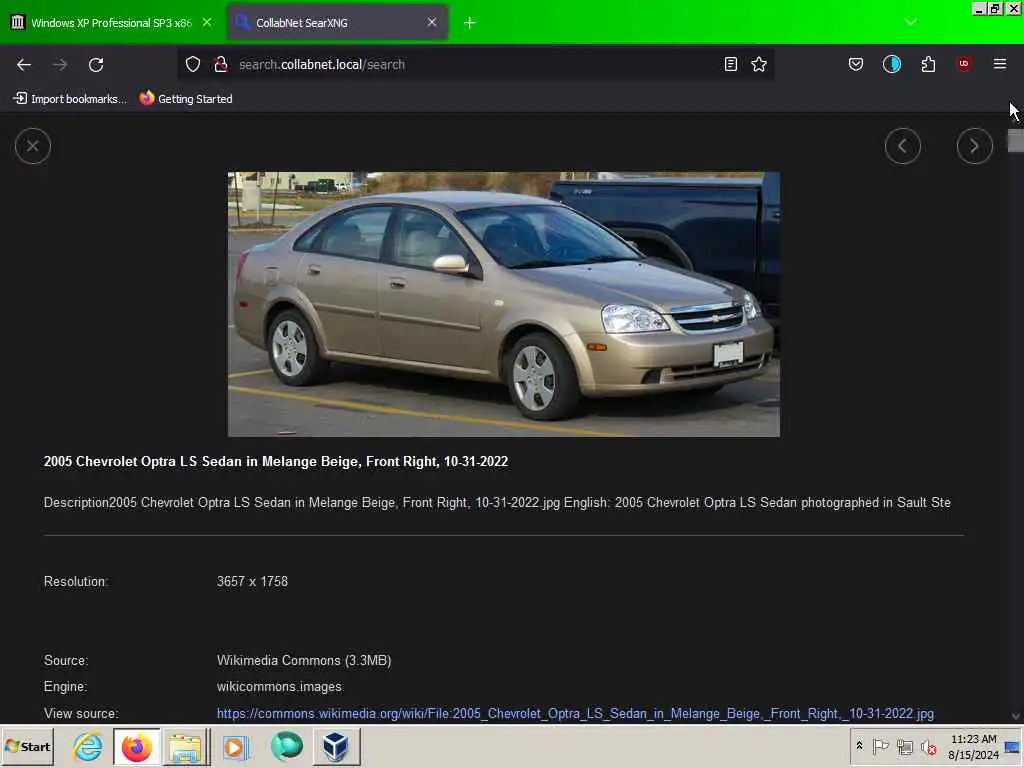1024x768 pixels.
Task: Click the resolution value 3657 x 1758
Action: (x=252, y=581)
